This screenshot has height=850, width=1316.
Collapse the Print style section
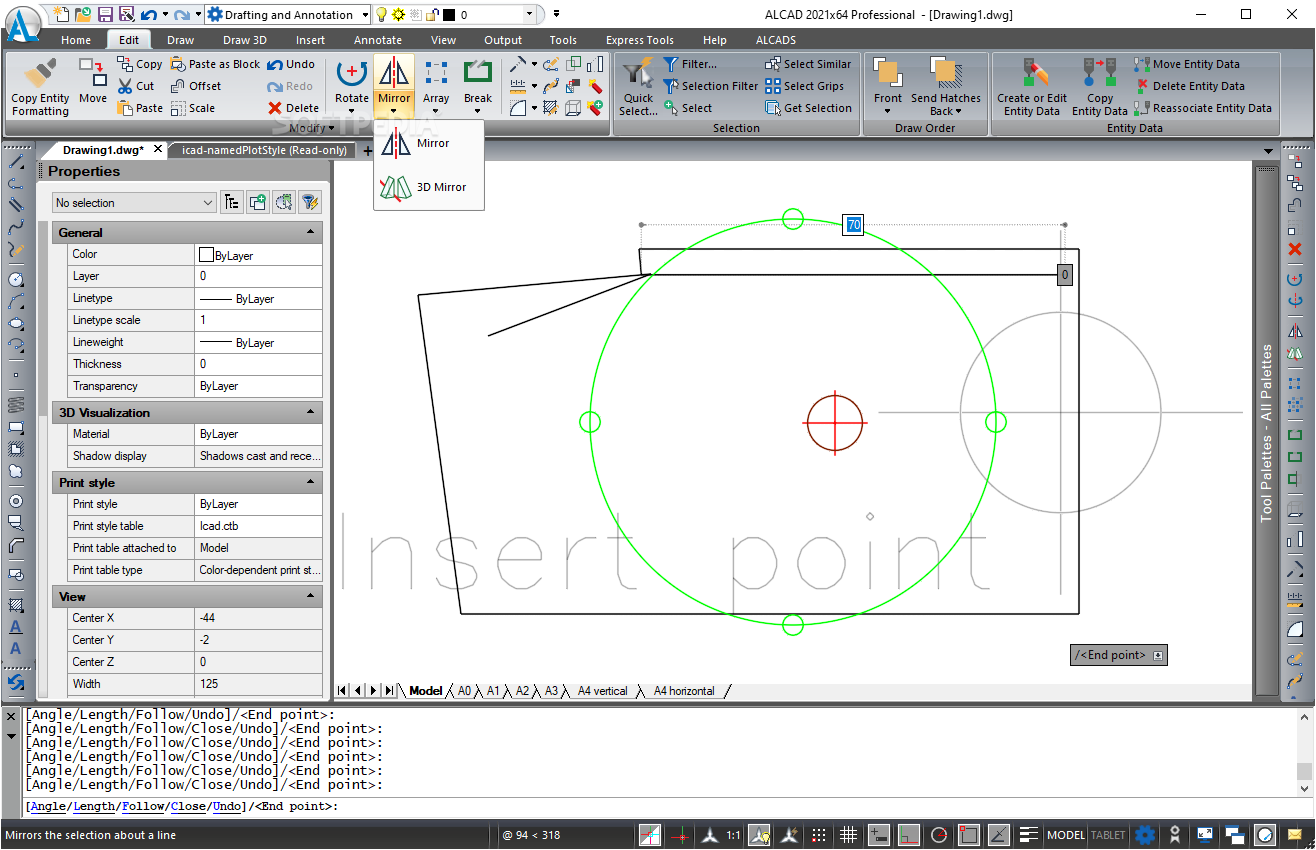(311, 482)
